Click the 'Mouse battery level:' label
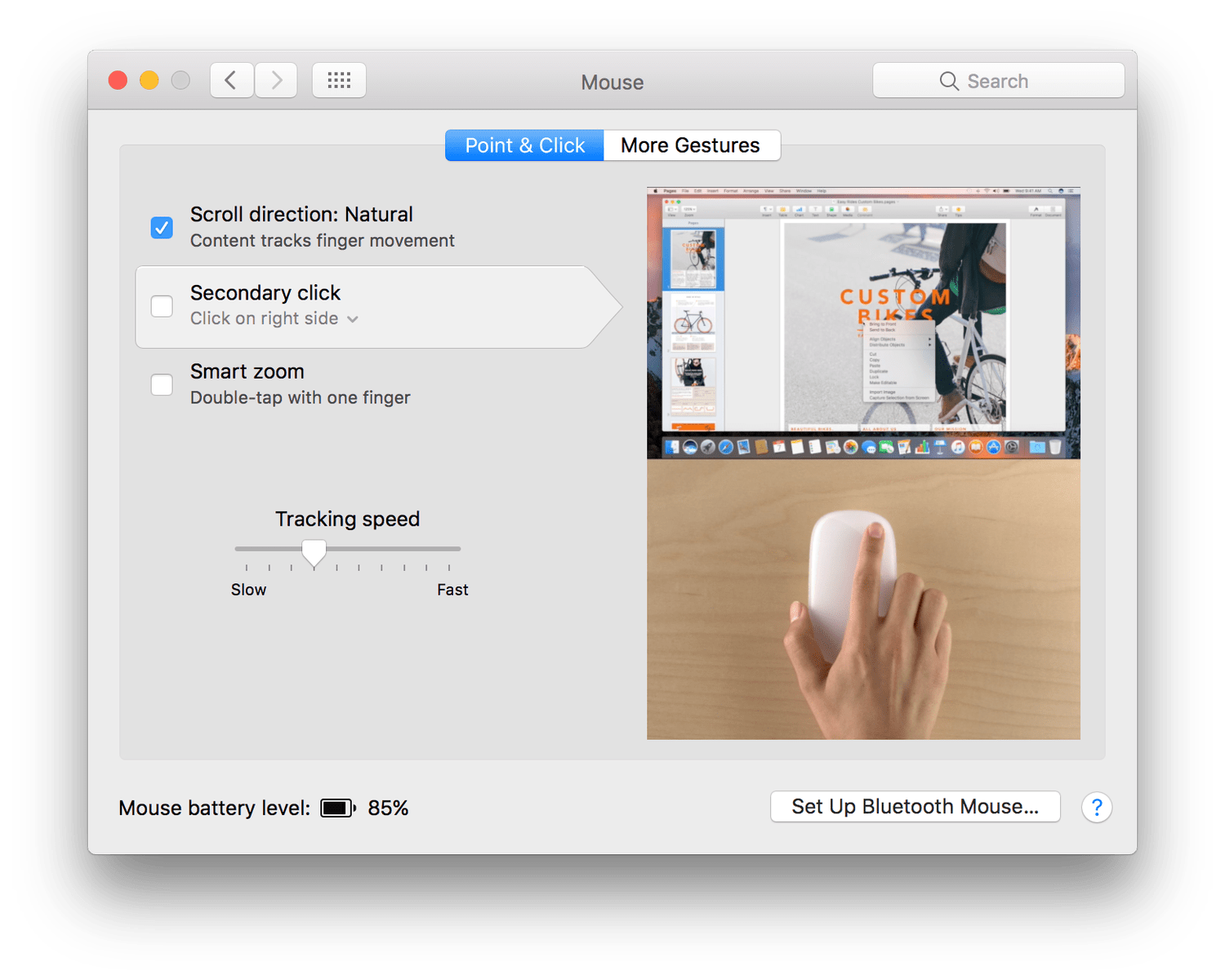The height and width of the screenshot is (980, 1225). click(215, 808)
